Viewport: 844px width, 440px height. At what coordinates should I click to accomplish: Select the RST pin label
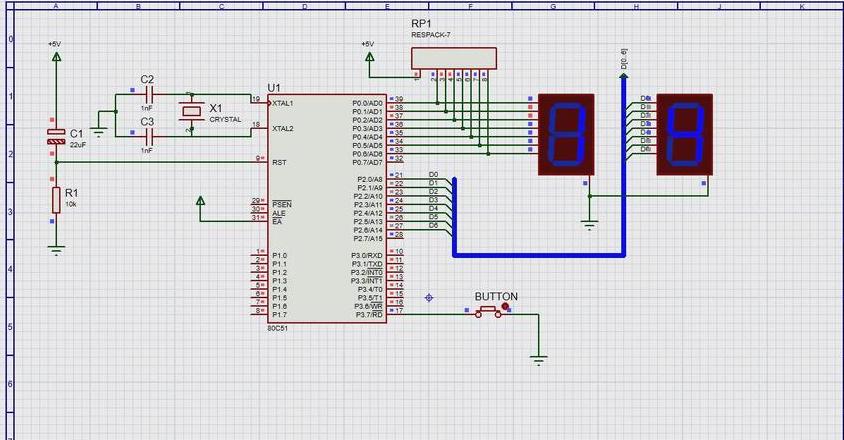(279, 162)
